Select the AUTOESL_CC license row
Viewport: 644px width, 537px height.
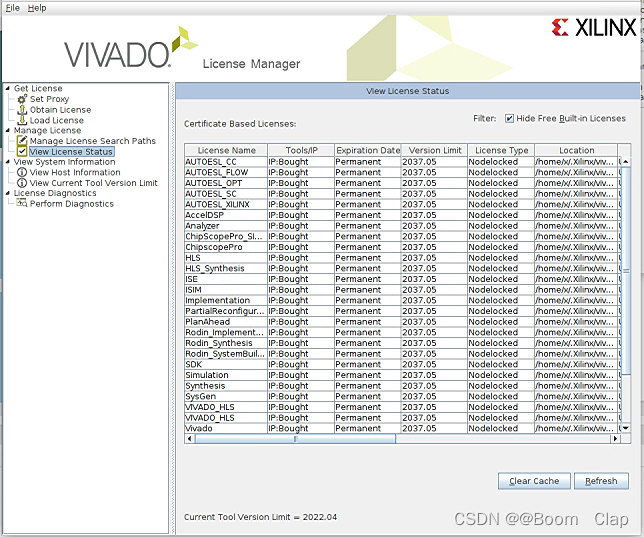coord(401,161)
